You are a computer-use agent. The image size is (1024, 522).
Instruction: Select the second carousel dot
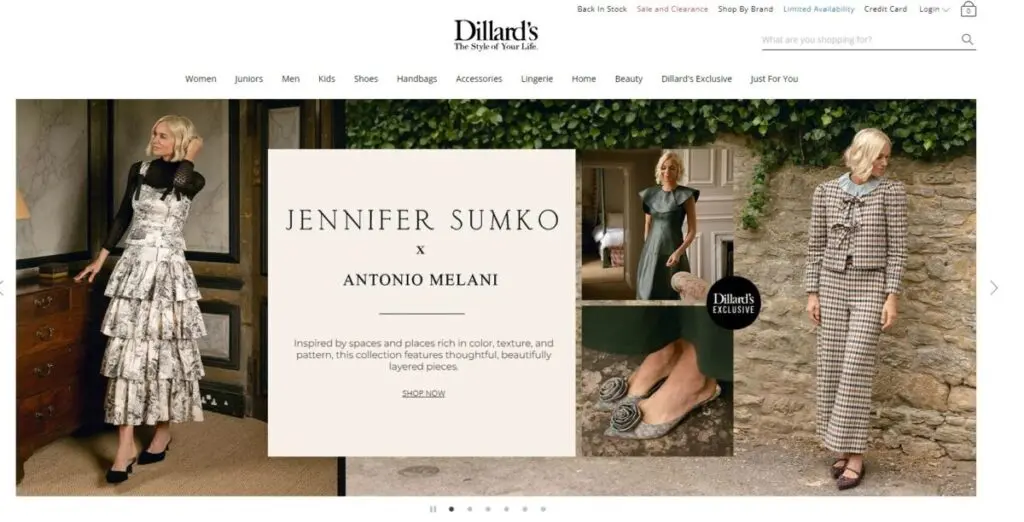(470, 509)
